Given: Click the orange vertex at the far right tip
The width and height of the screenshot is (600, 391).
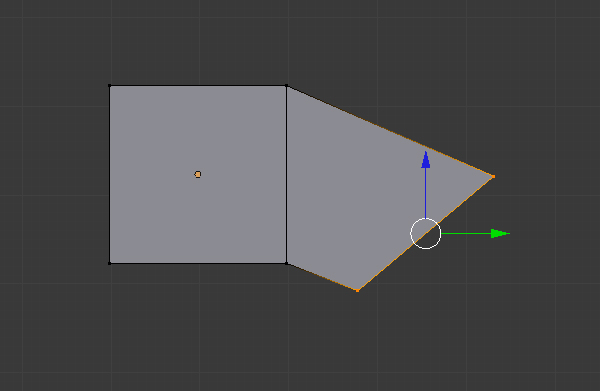Looking at the screenshot, I should click(x=493, y=176).
